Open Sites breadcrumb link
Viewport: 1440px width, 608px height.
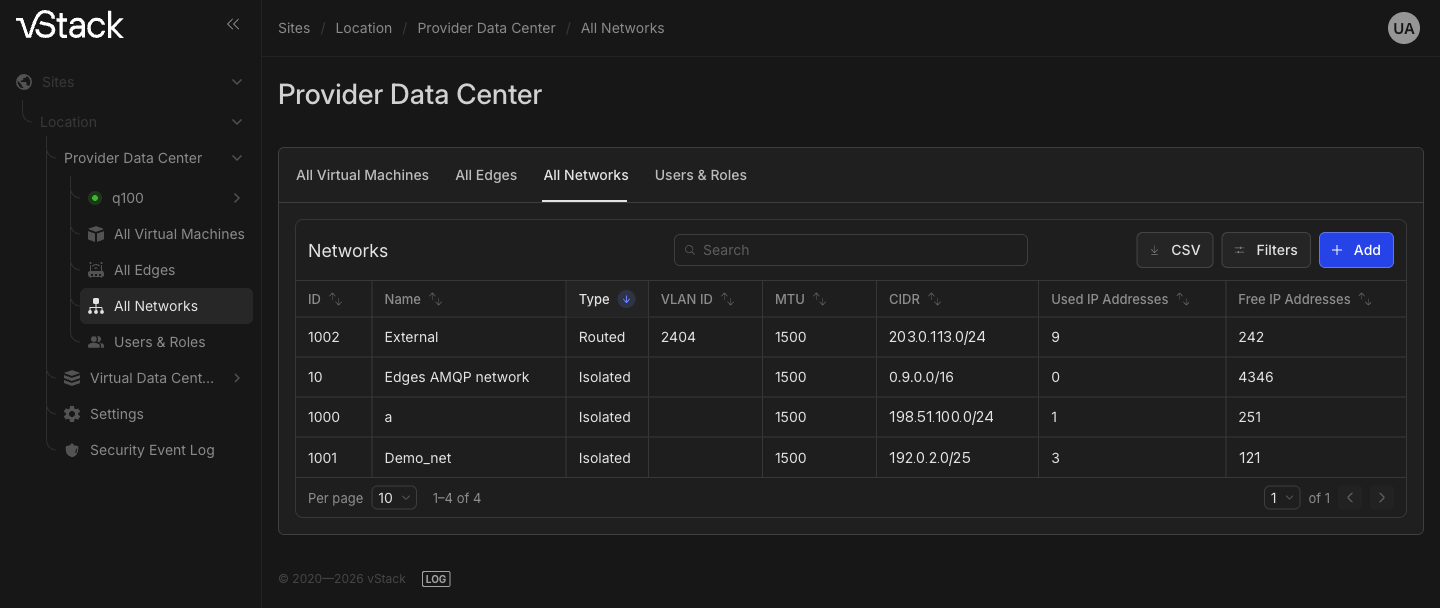(x=294, y=28)
